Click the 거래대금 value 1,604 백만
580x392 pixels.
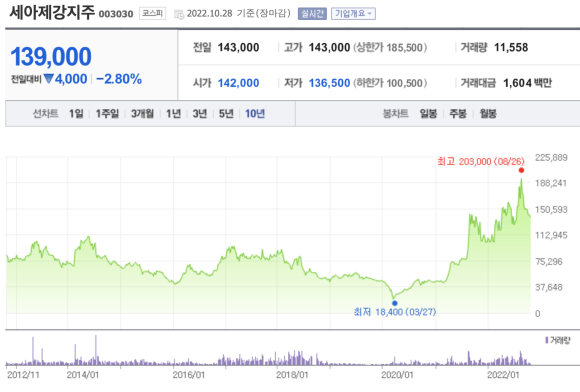coord(527,83)
